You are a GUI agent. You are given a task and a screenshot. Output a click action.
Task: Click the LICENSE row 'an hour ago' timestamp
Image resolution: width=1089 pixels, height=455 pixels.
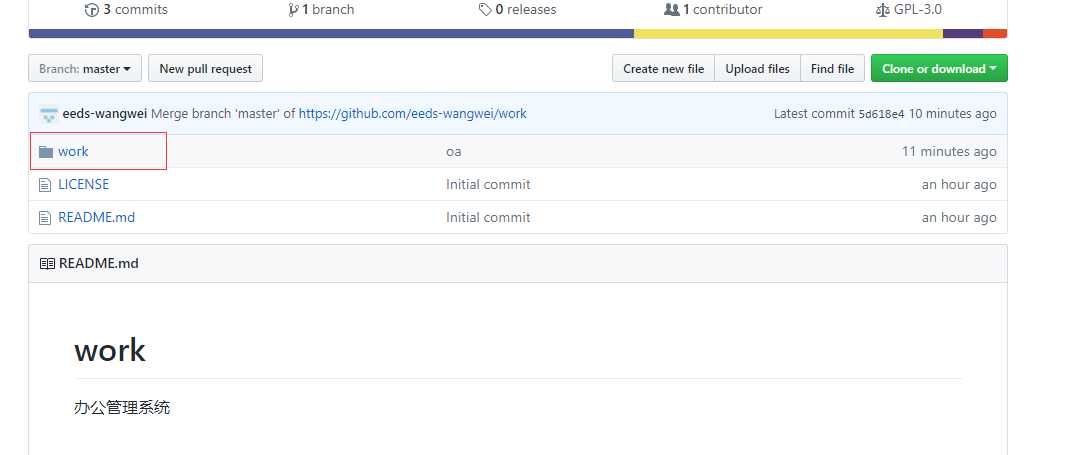pyautogui.click(x=959, y=184)
